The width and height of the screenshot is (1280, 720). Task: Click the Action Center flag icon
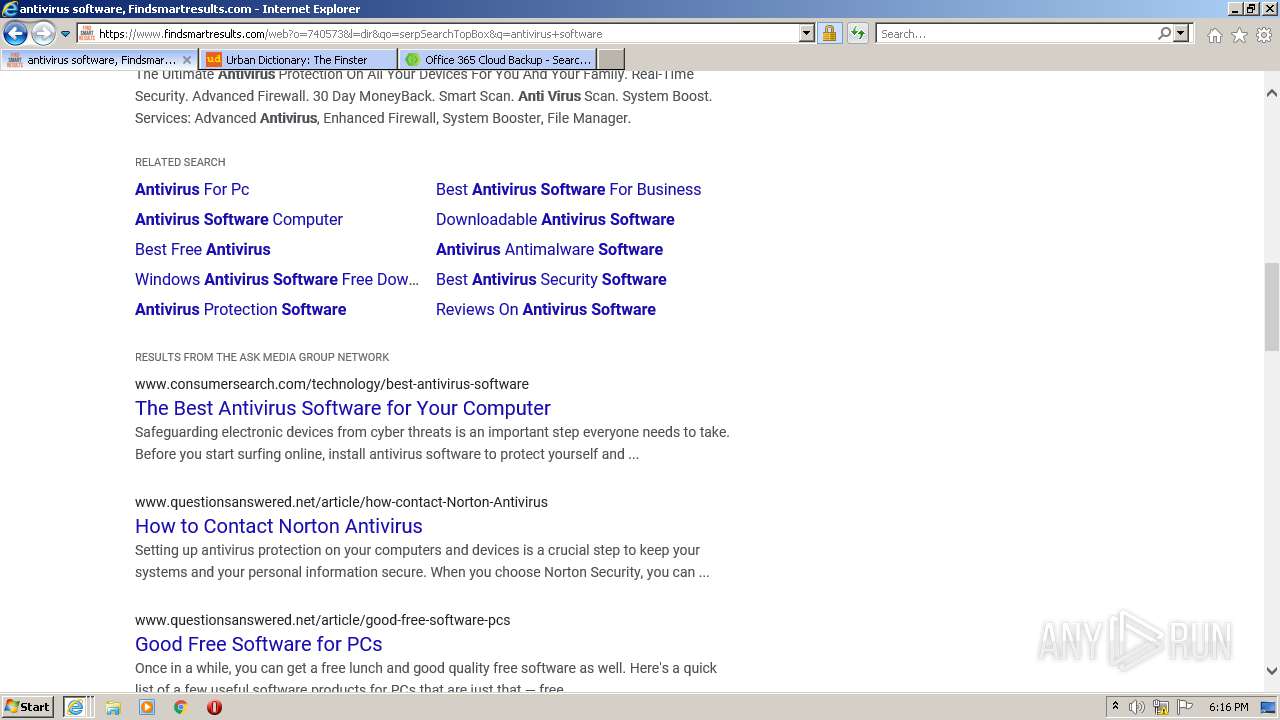click(1185, 707)
